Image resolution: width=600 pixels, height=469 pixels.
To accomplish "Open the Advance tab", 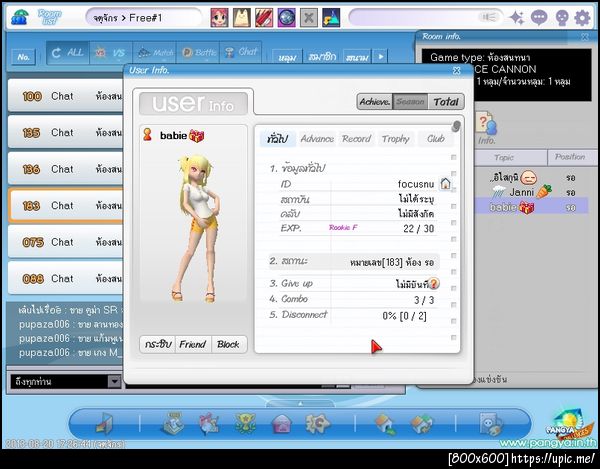I will (317, 139).
